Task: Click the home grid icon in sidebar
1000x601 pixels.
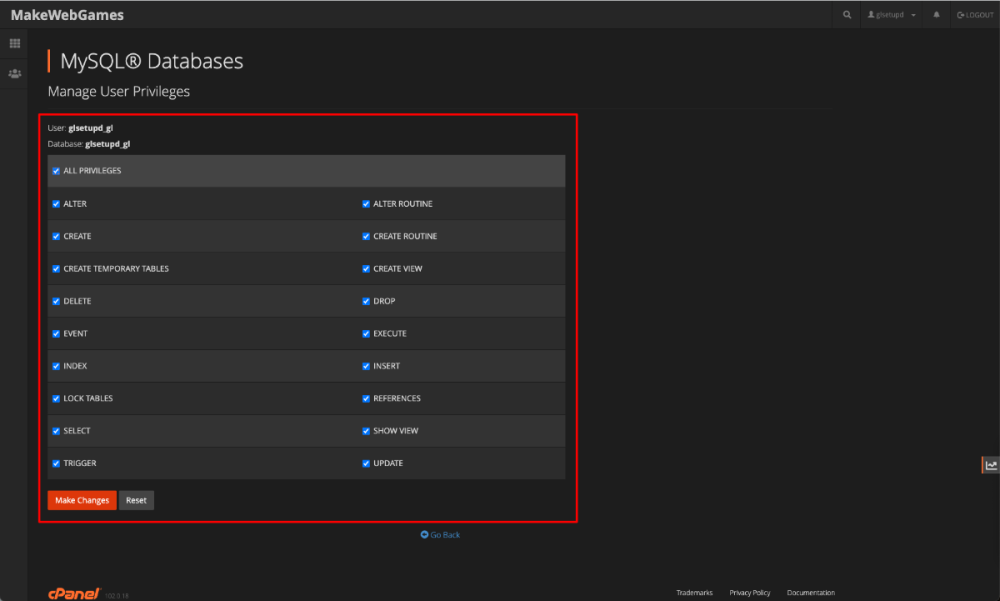Action: [15, 44]
